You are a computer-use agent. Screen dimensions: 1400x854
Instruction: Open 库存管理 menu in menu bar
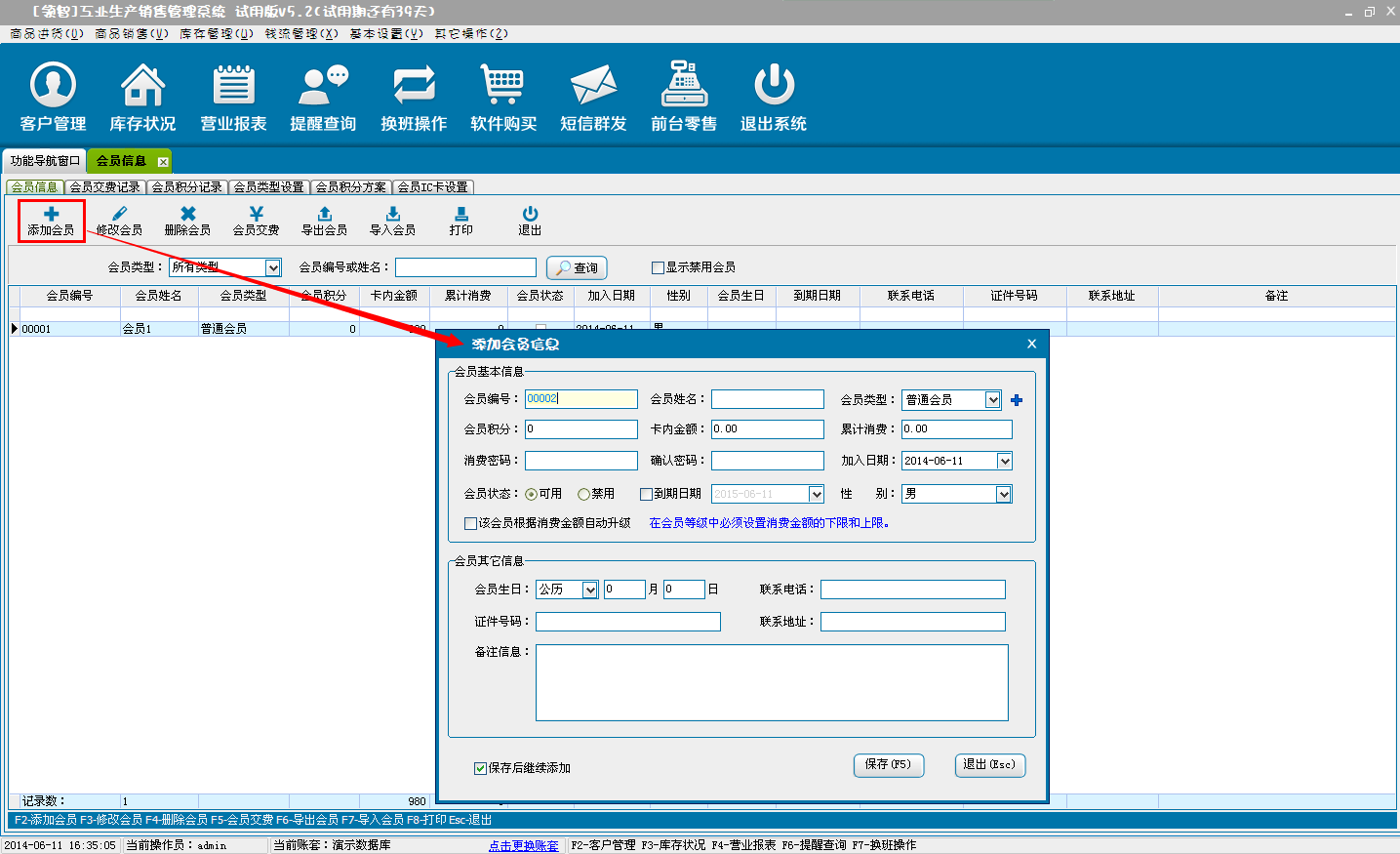[x=216, y=33]
